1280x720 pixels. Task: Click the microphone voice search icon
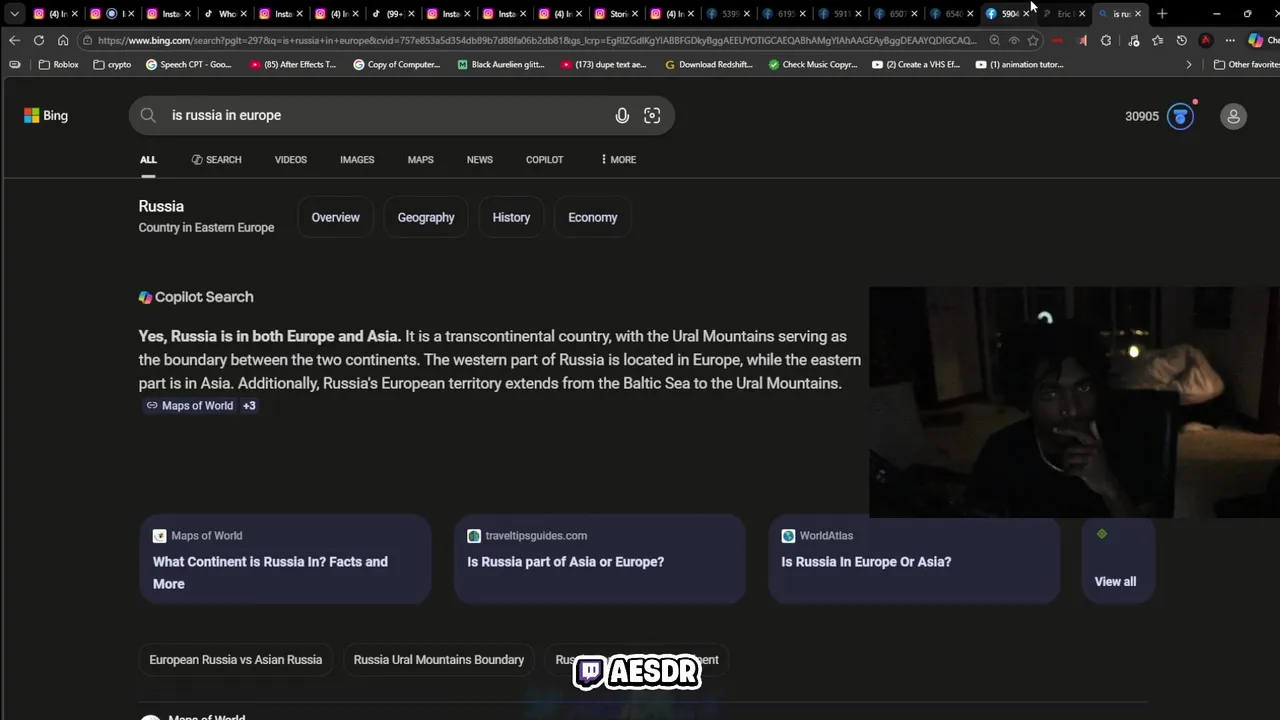622,116
